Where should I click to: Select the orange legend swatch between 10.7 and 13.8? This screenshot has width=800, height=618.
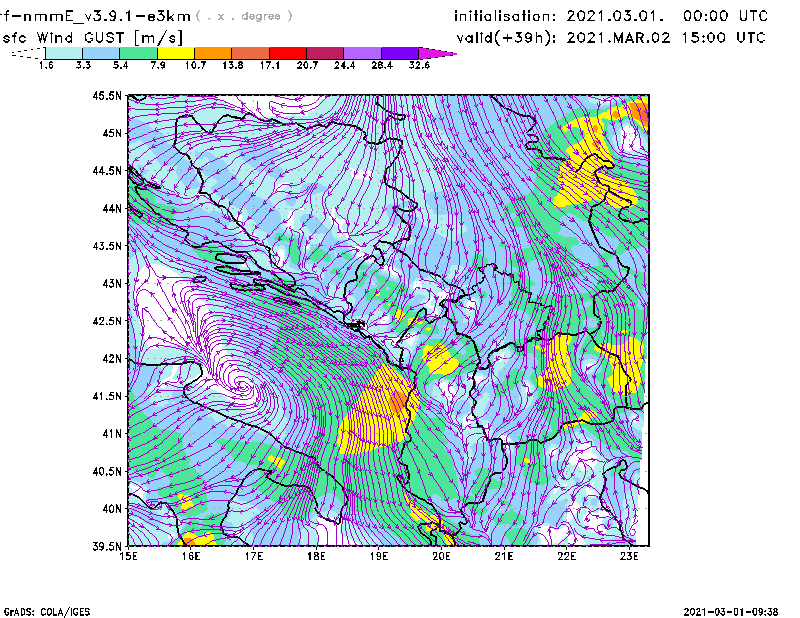coord(213,53)
